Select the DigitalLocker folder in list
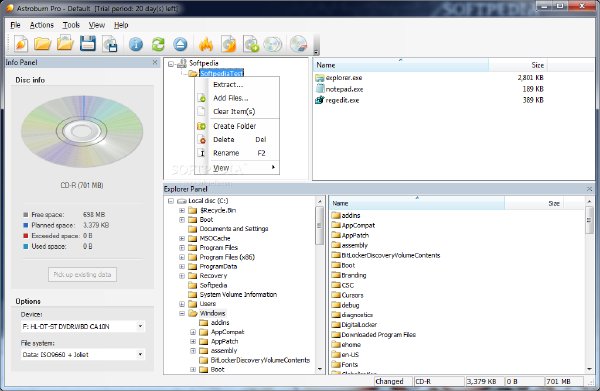This screenshot has height=391, width=600. (359, 324)
